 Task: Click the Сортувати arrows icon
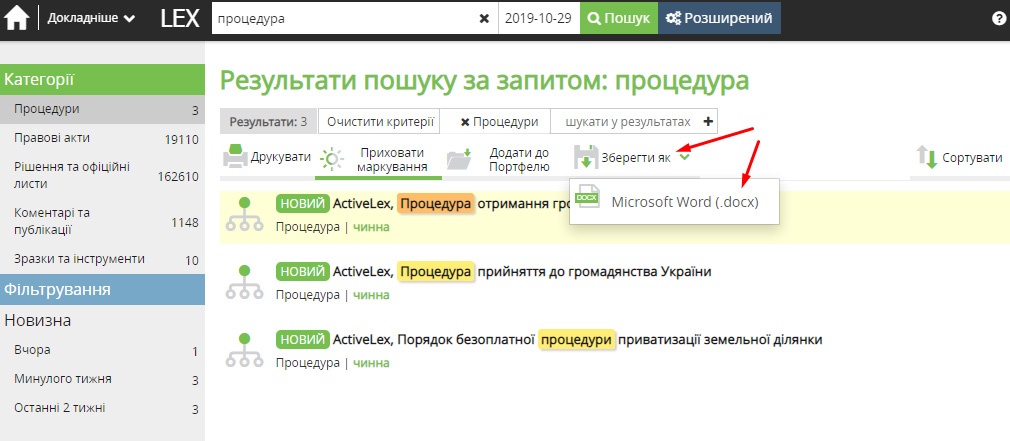(x=926, y=158)
